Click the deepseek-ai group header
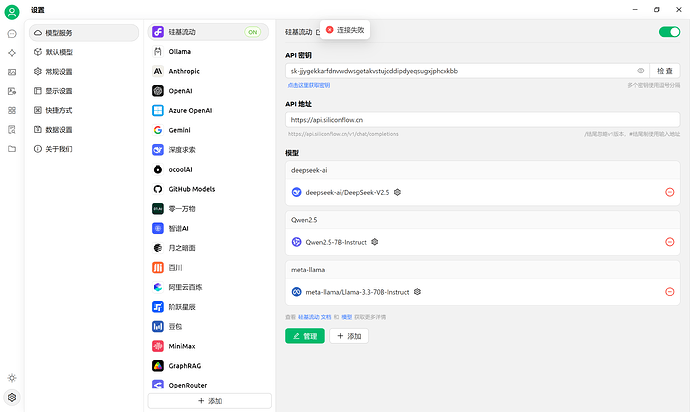 [x=483, y=170]
